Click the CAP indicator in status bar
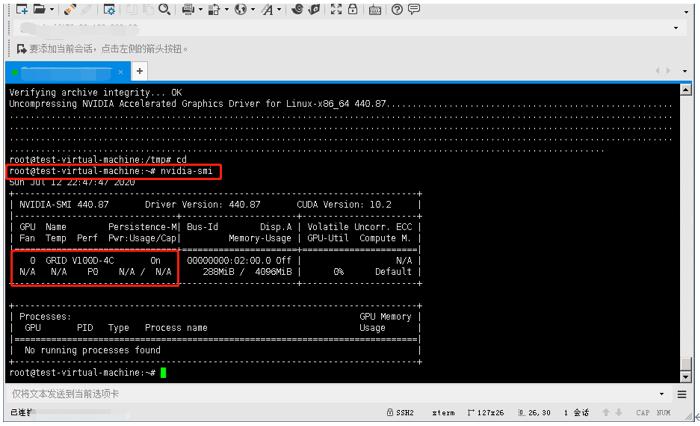The height and width of the screenshot is (426, 700). coord(643,413)
